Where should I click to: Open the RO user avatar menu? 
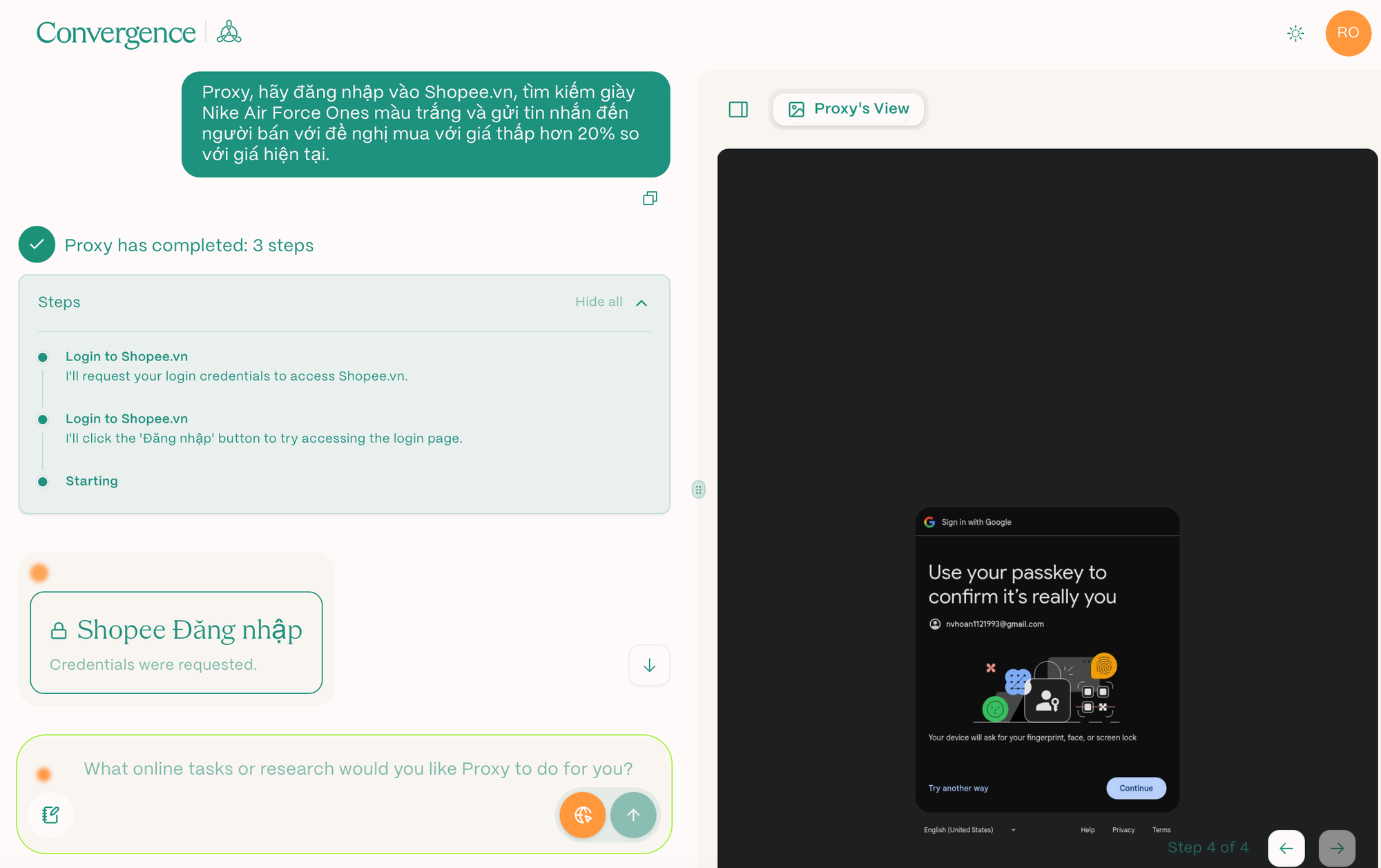coord(1347,33)
